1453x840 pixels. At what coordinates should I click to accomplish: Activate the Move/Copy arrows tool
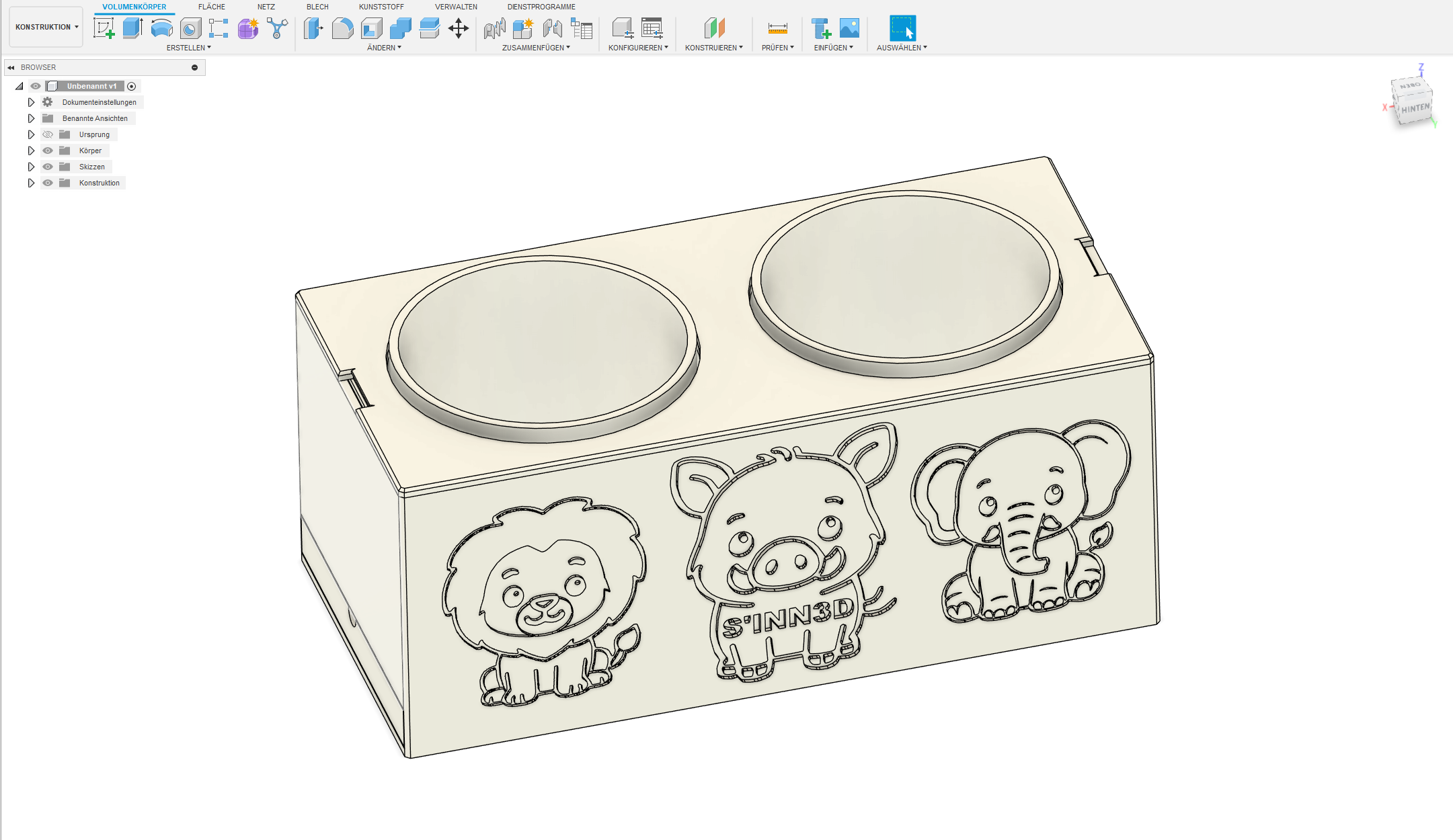pos(459,28)
